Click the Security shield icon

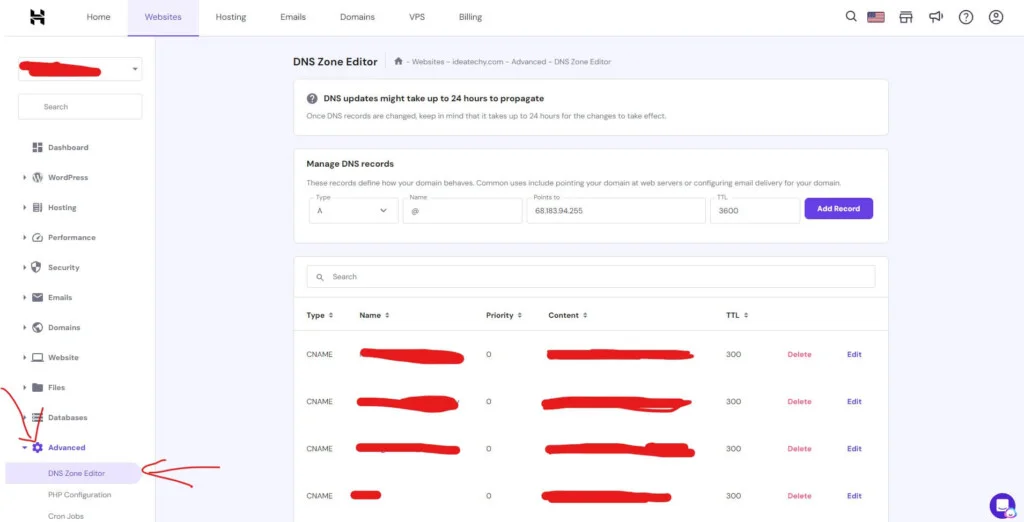(x=37, y=268)
